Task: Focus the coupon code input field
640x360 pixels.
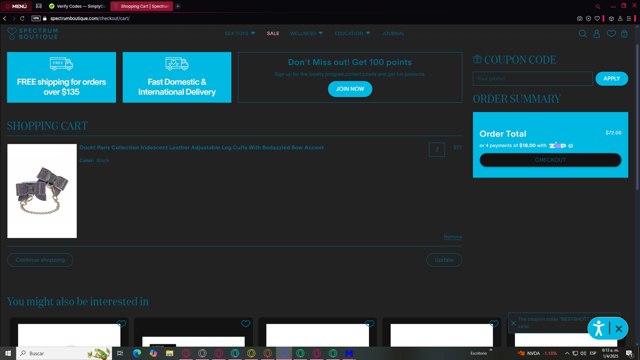Action: click(532, 78)
